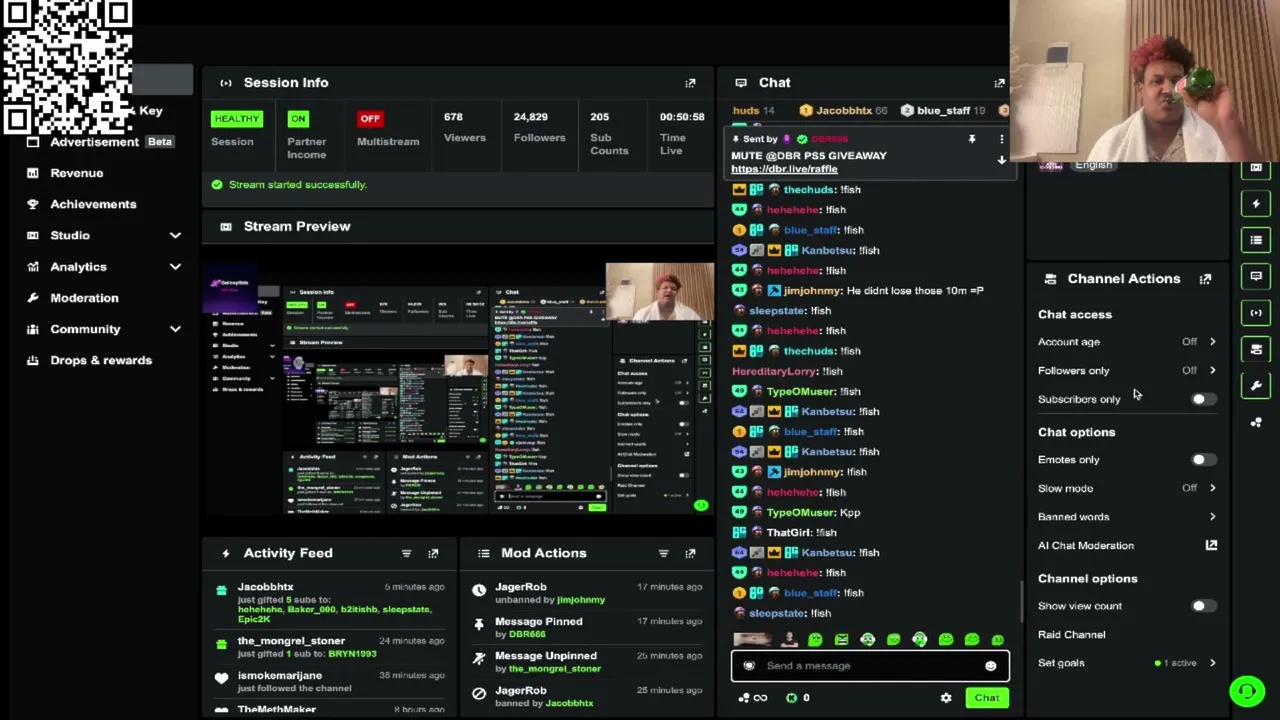
Task: Click the stream preview icon in right sidebar
Action: (1256, 168)
